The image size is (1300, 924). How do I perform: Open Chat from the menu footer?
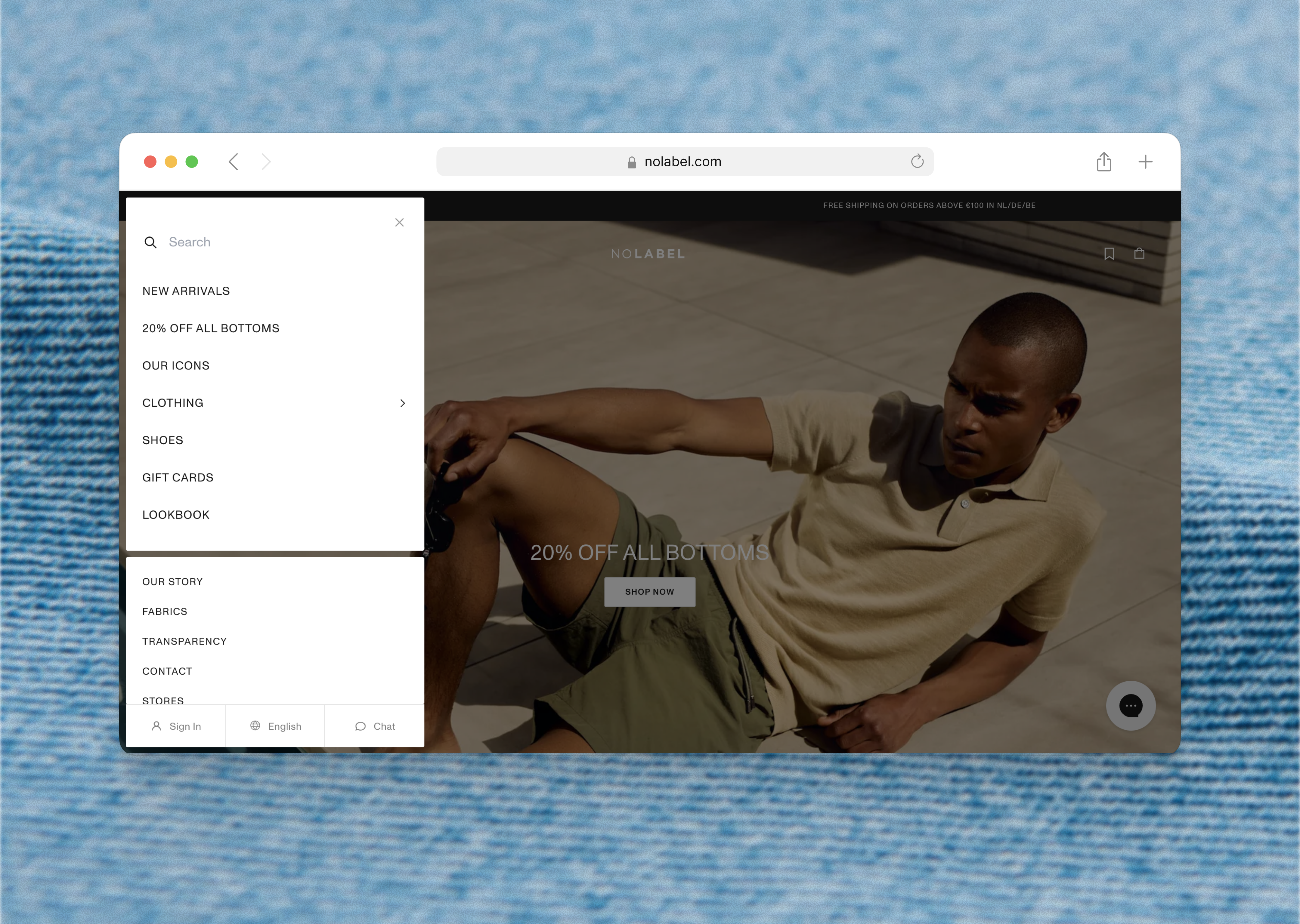point(375,726)
